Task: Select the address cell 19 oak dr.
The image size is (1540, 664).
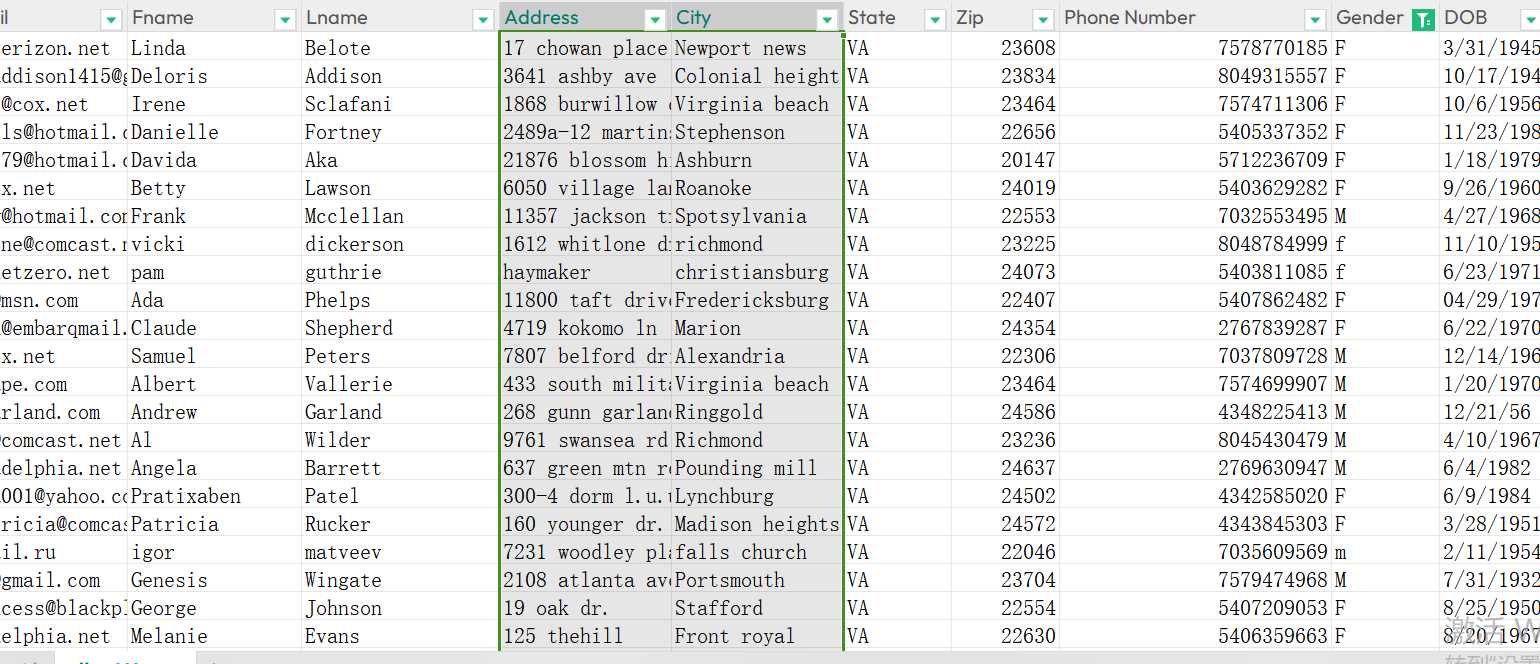Action: pos(585,608)
